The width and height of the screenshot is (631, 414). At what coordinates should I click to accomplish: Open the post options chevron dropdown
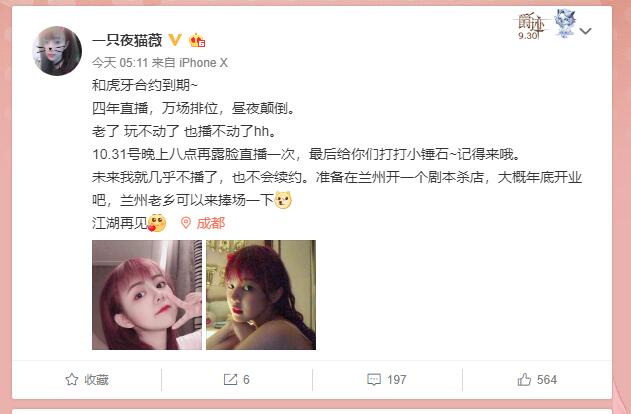pos(586,31)
